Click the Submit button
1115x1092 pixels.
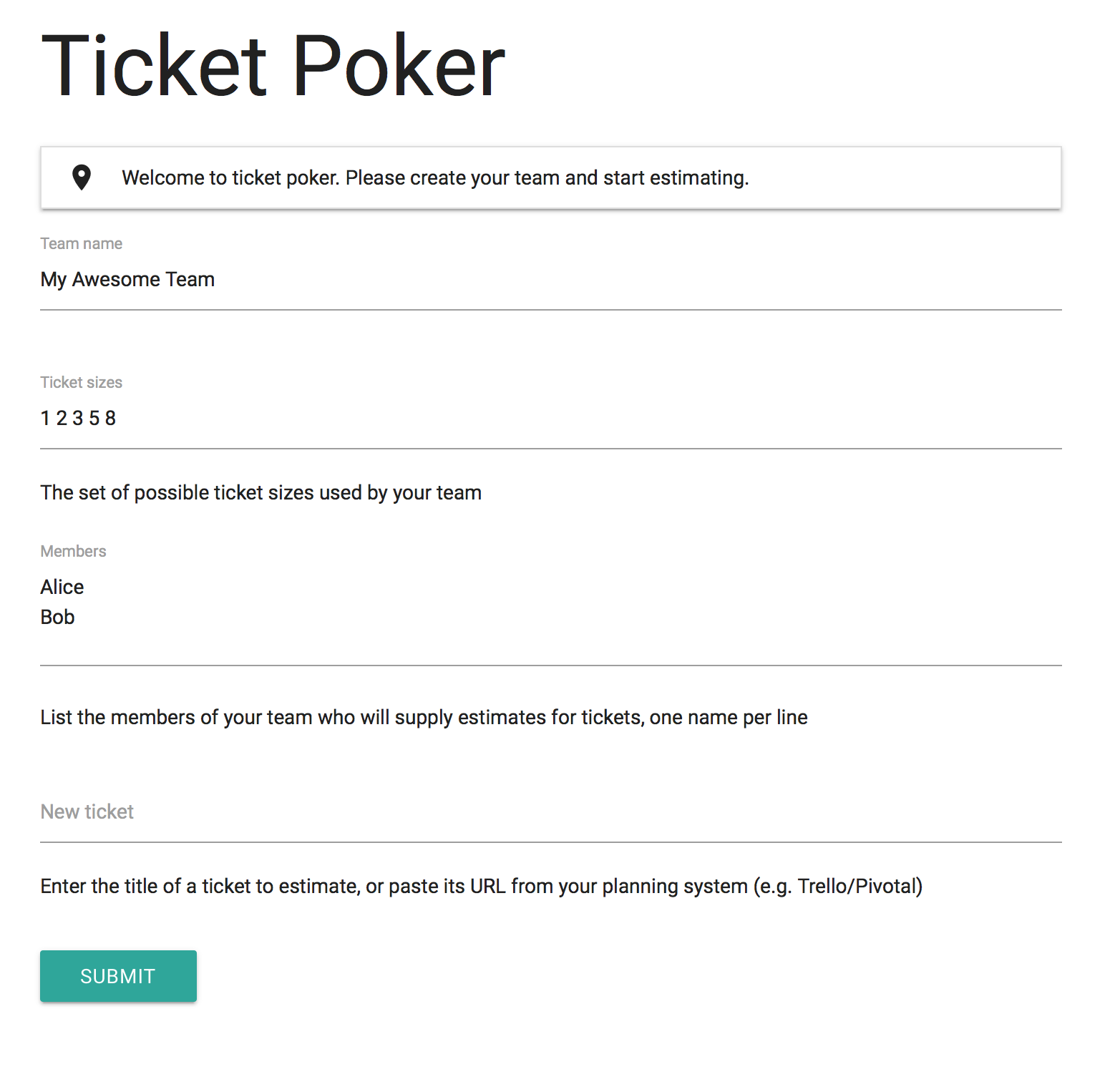tap(118, 976)
